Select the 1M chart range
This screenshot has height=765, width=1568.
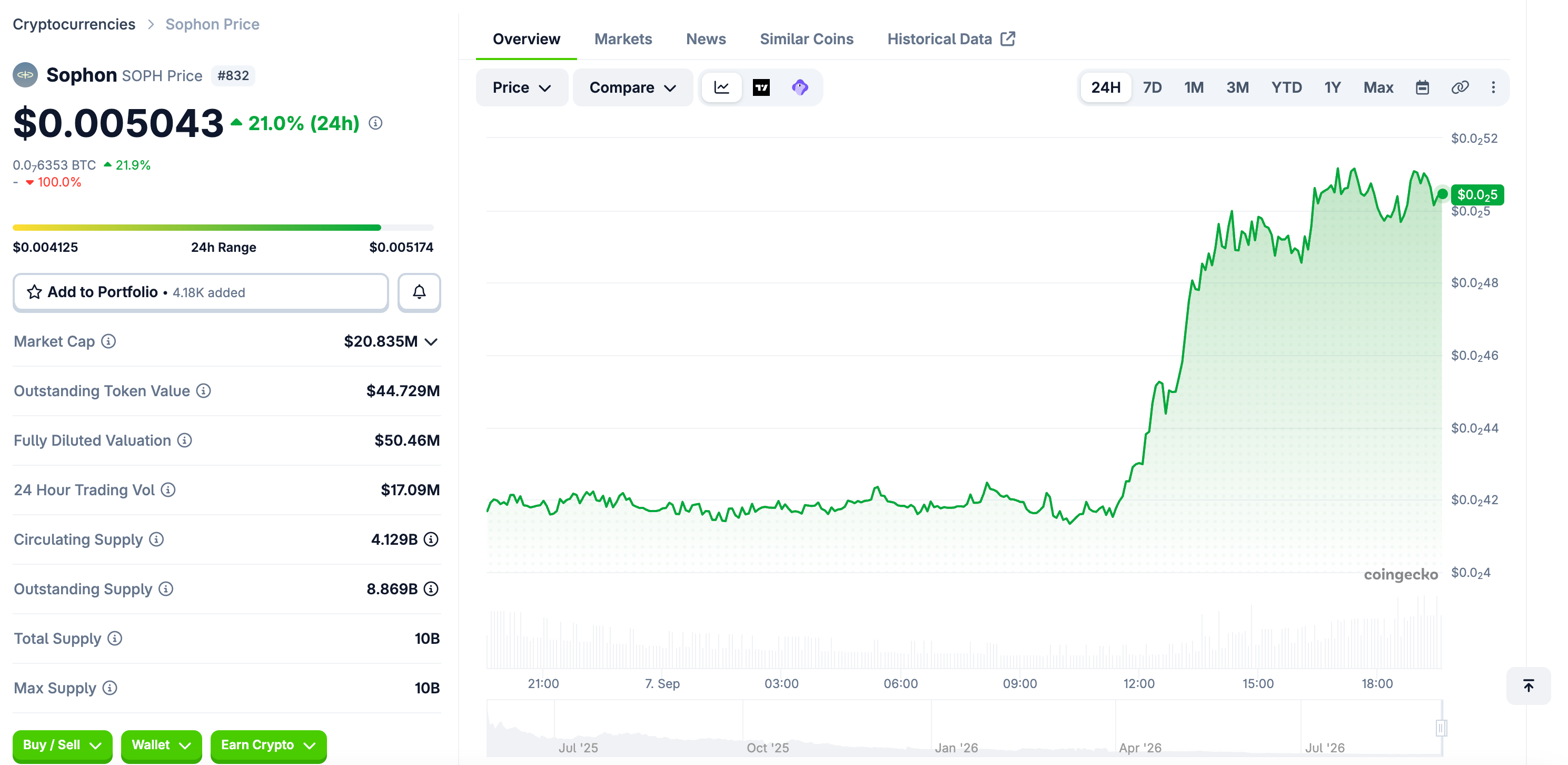click(x=1194, y=87)
